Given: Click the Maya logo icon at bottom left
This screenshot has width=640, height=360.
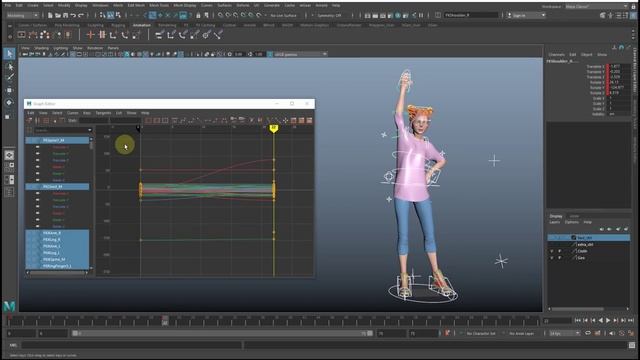Looking at the screenshot, I should (x=9, y=306).
